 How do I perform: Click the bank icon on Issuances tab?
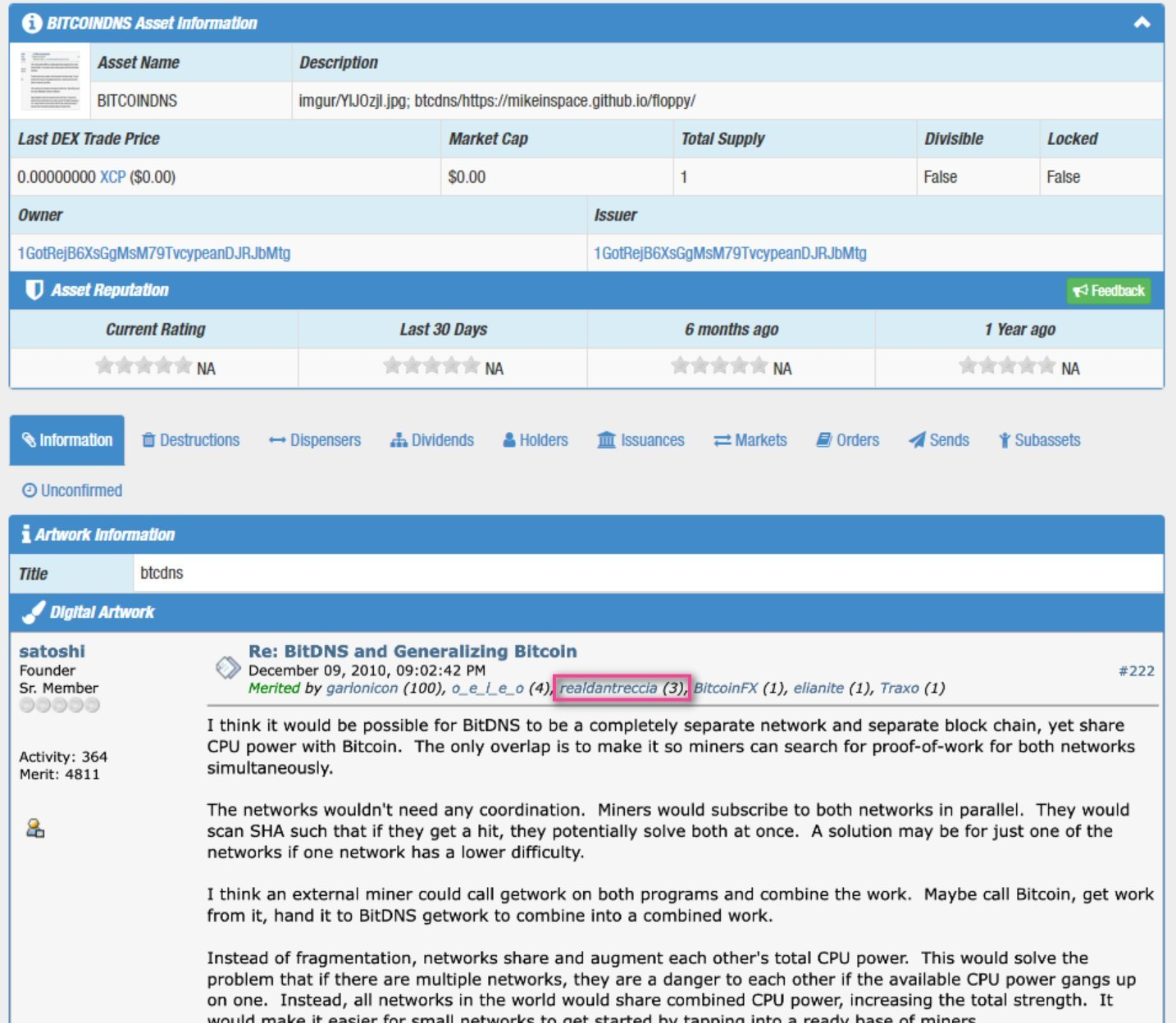tap(606, 440)
